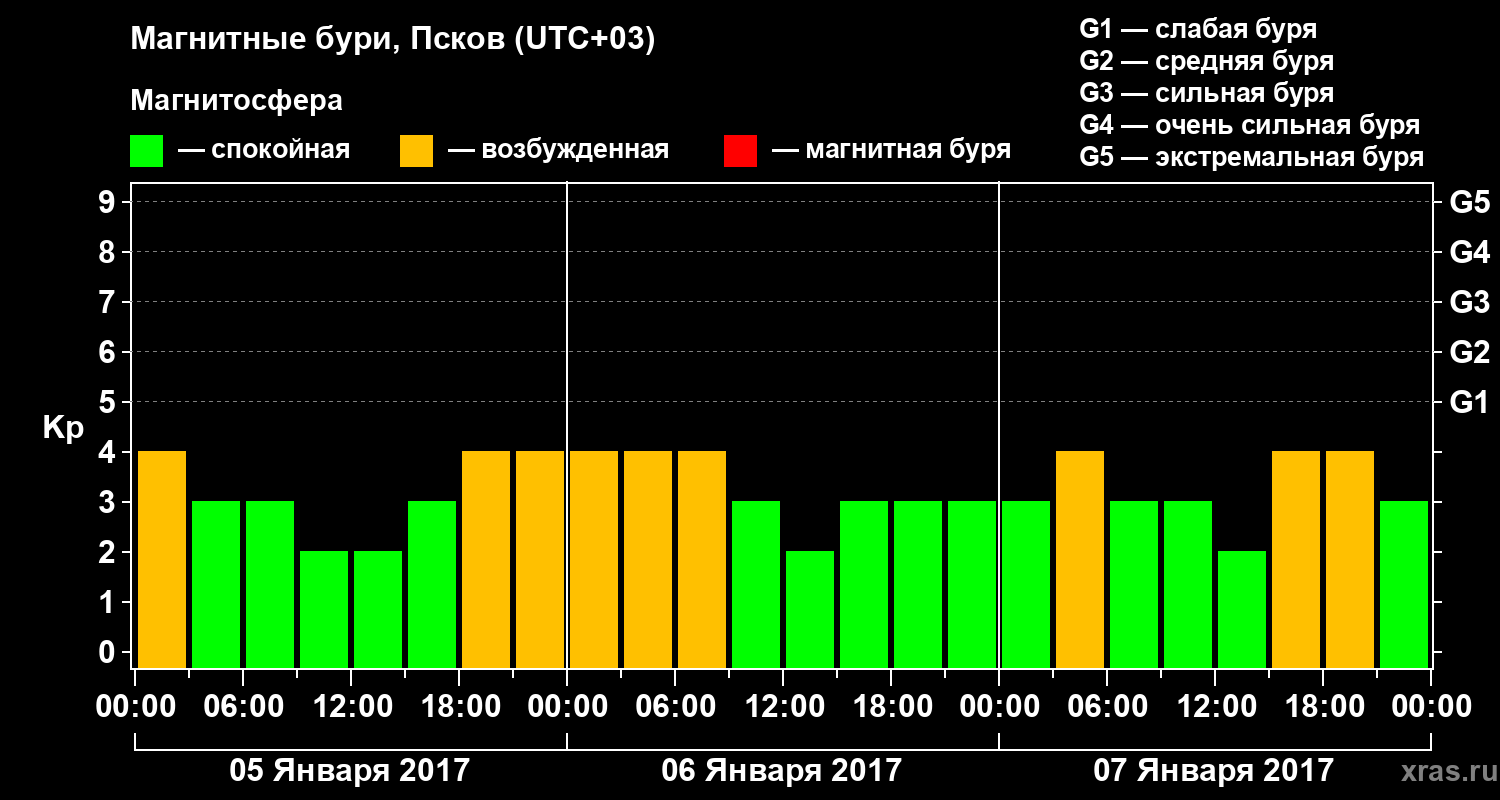Click the Kp axis value 9
Viewport: 1500px width, 800px height.
(109, 203)
